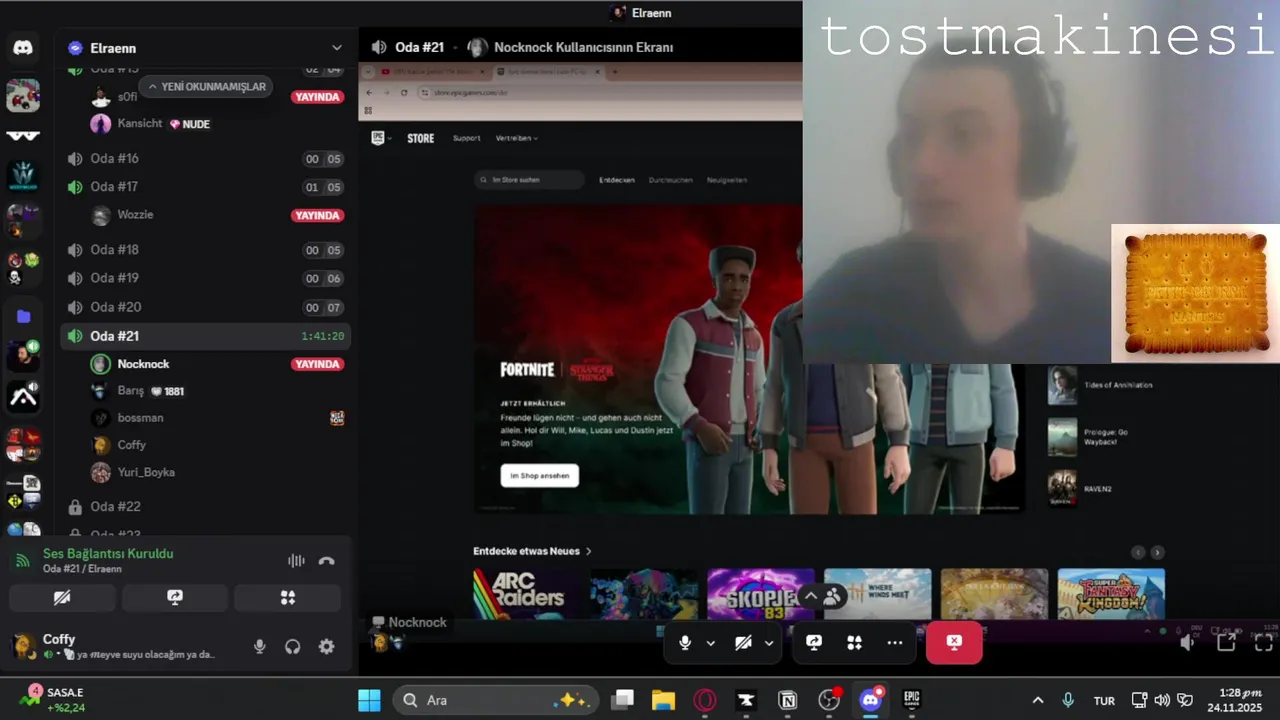This screenshot has height=720, width=1280.
Task: Open voice connection signal info icon
Action: click(22, 561)
